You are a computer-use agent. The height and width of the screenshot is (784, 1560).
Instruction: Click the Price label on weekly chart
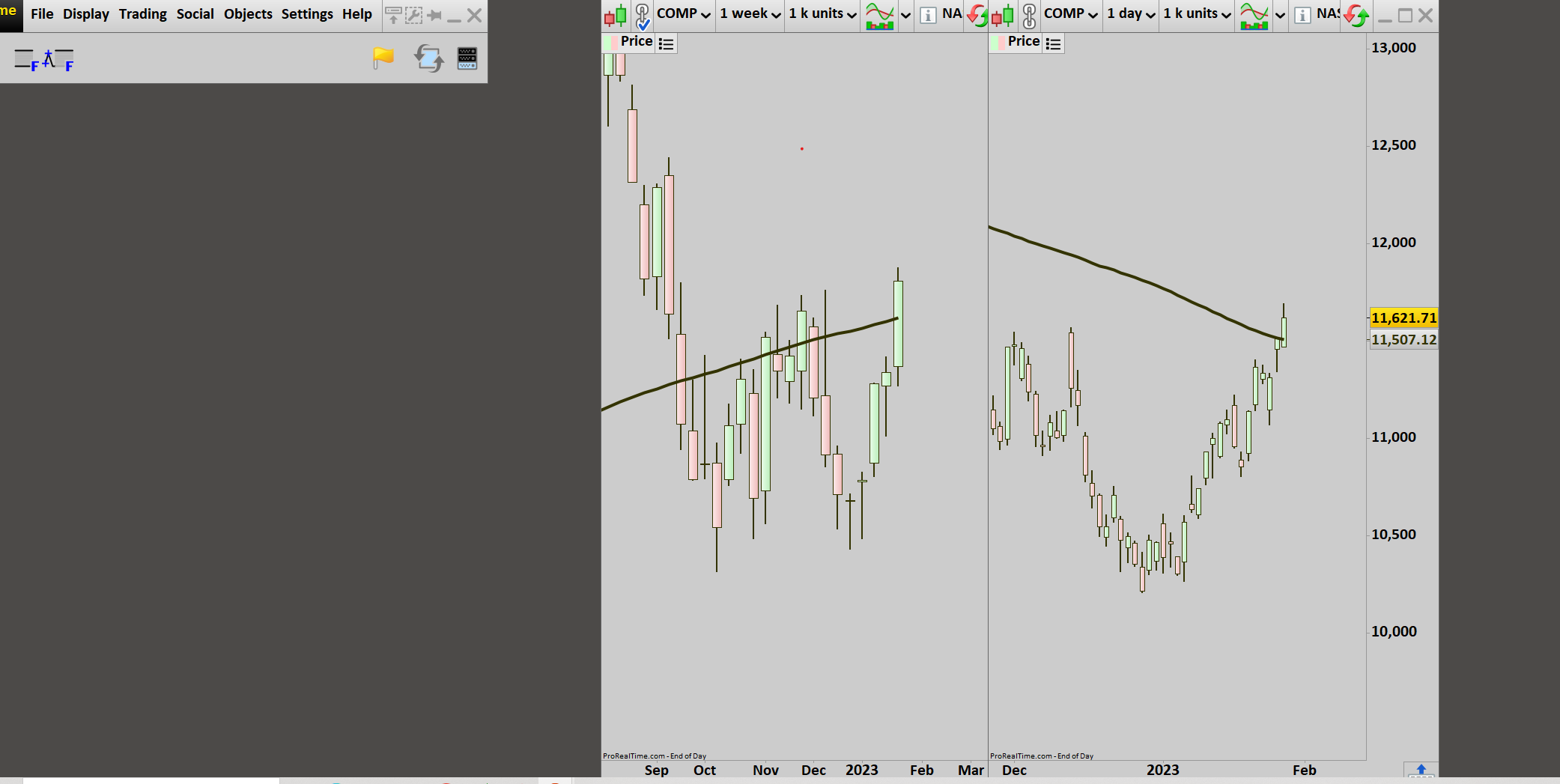637,42
